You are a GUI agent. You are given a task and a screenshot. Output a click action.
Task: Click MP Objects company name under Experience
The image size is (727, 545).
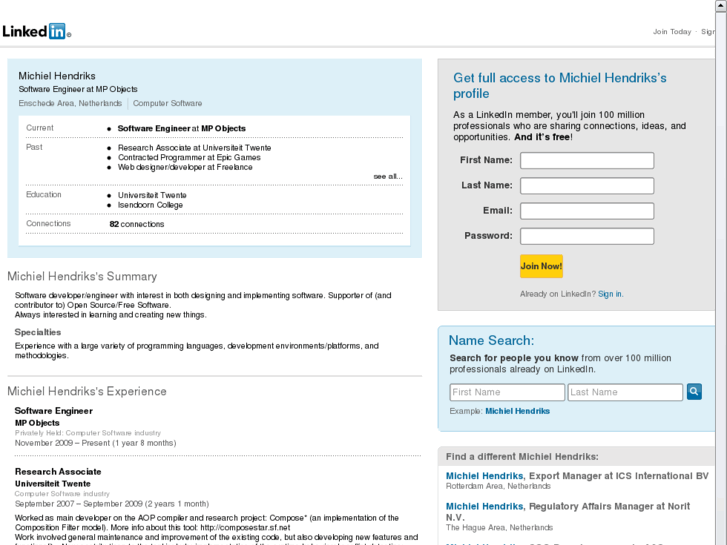(x=37, y=423)
